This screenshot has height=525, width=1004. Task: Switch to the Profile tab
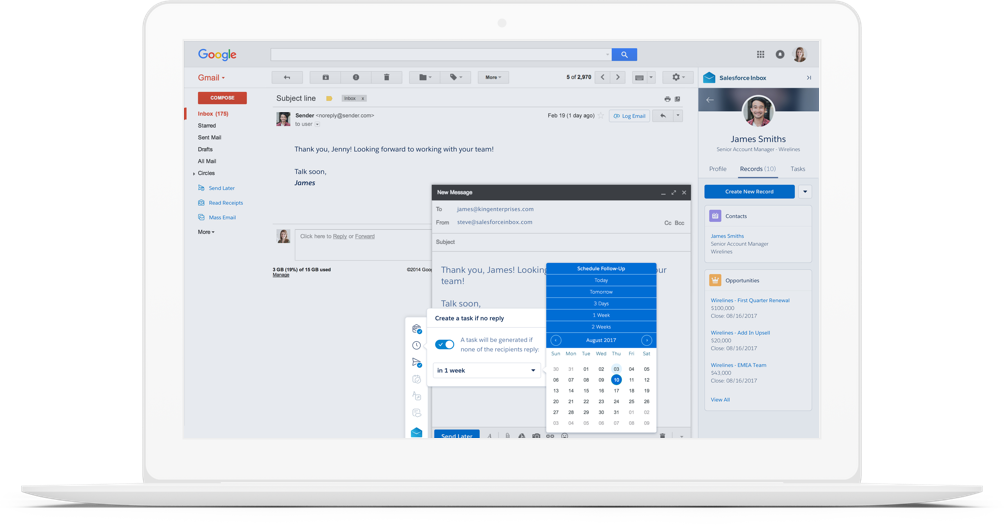coord(718,169)
